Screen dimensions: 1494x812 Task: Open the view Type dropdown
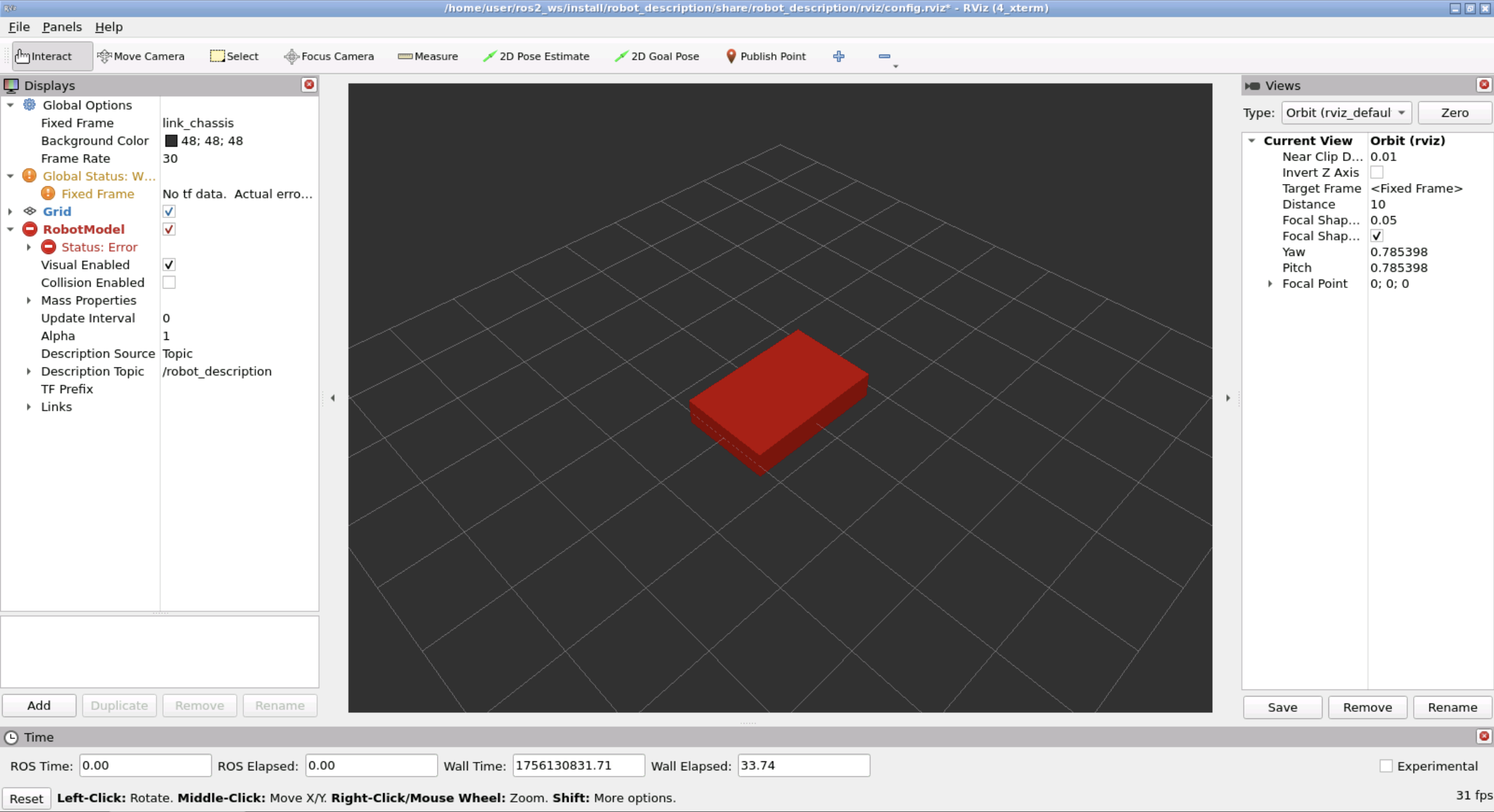[x=1346, y=113]
